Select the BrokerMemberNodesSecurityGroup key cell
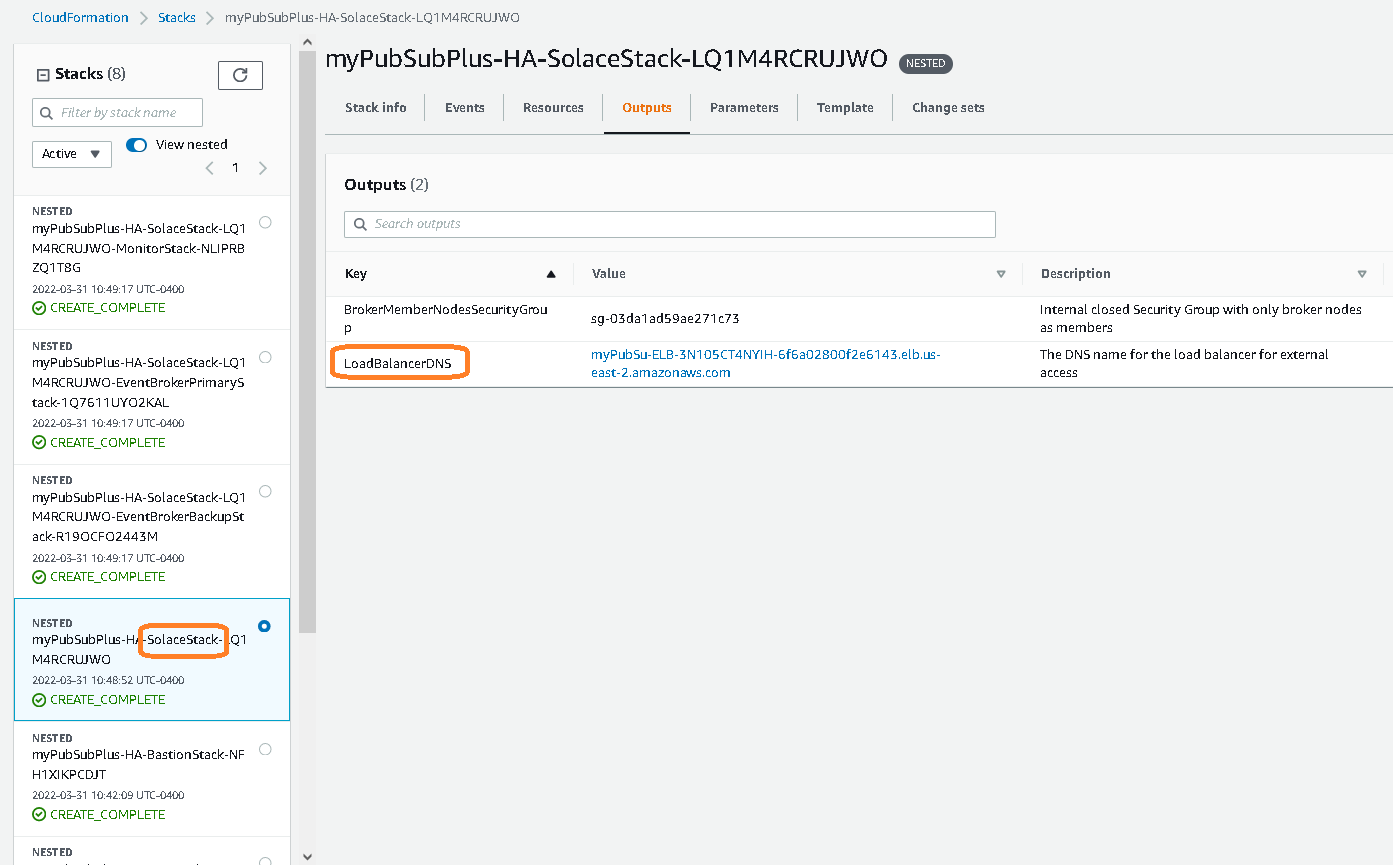Image resolution: width=1393 pixels, height=865 pixels. (446, 319)
